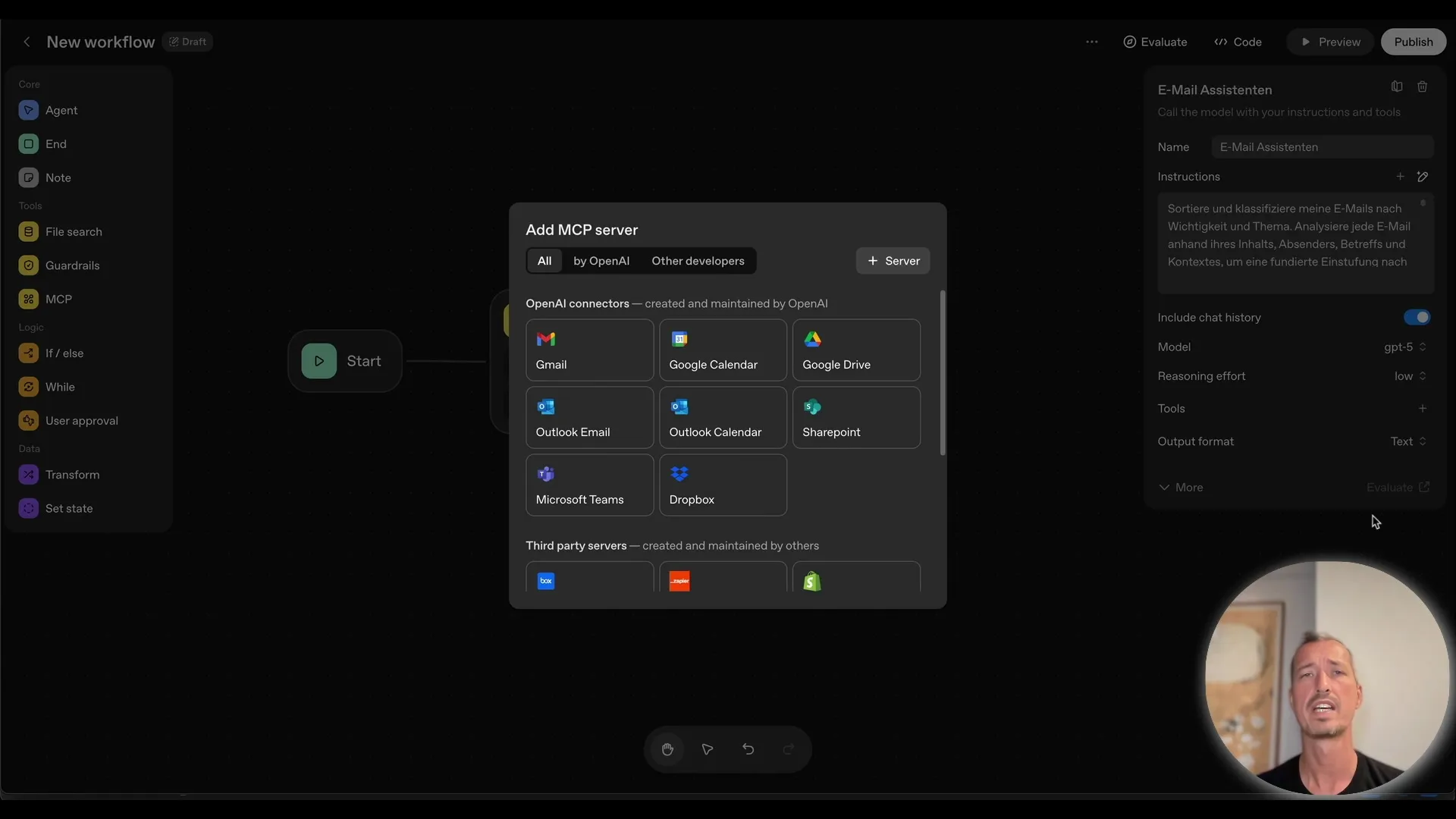
Task: Add a custom MCP Server
Action: [x=893, y=260]
